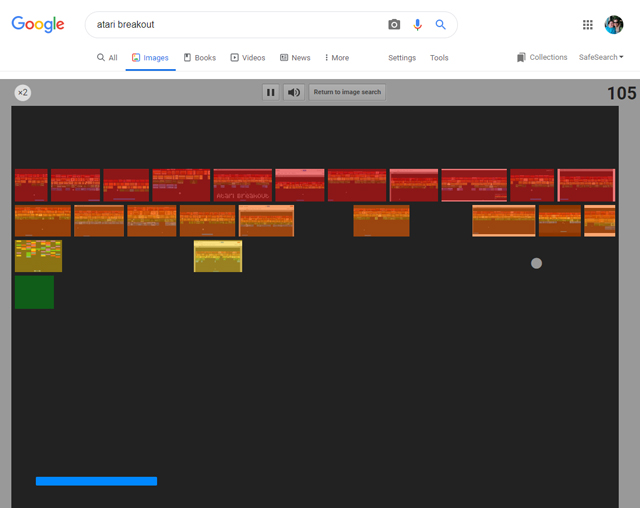This screenshot has width=640, height=508.
Task: Click the red brick labeled Atari Breakout
Action: point(242,185)
